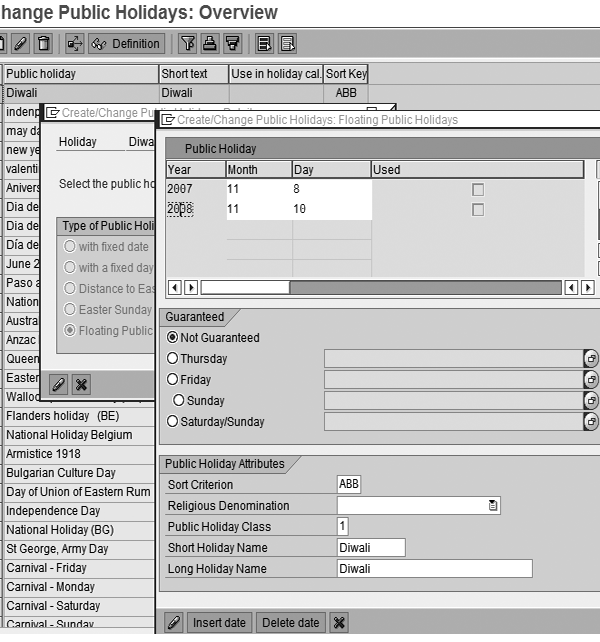Select the Saturday/Sunday radio option
This screenshot has height=642, width=600.
173,422
